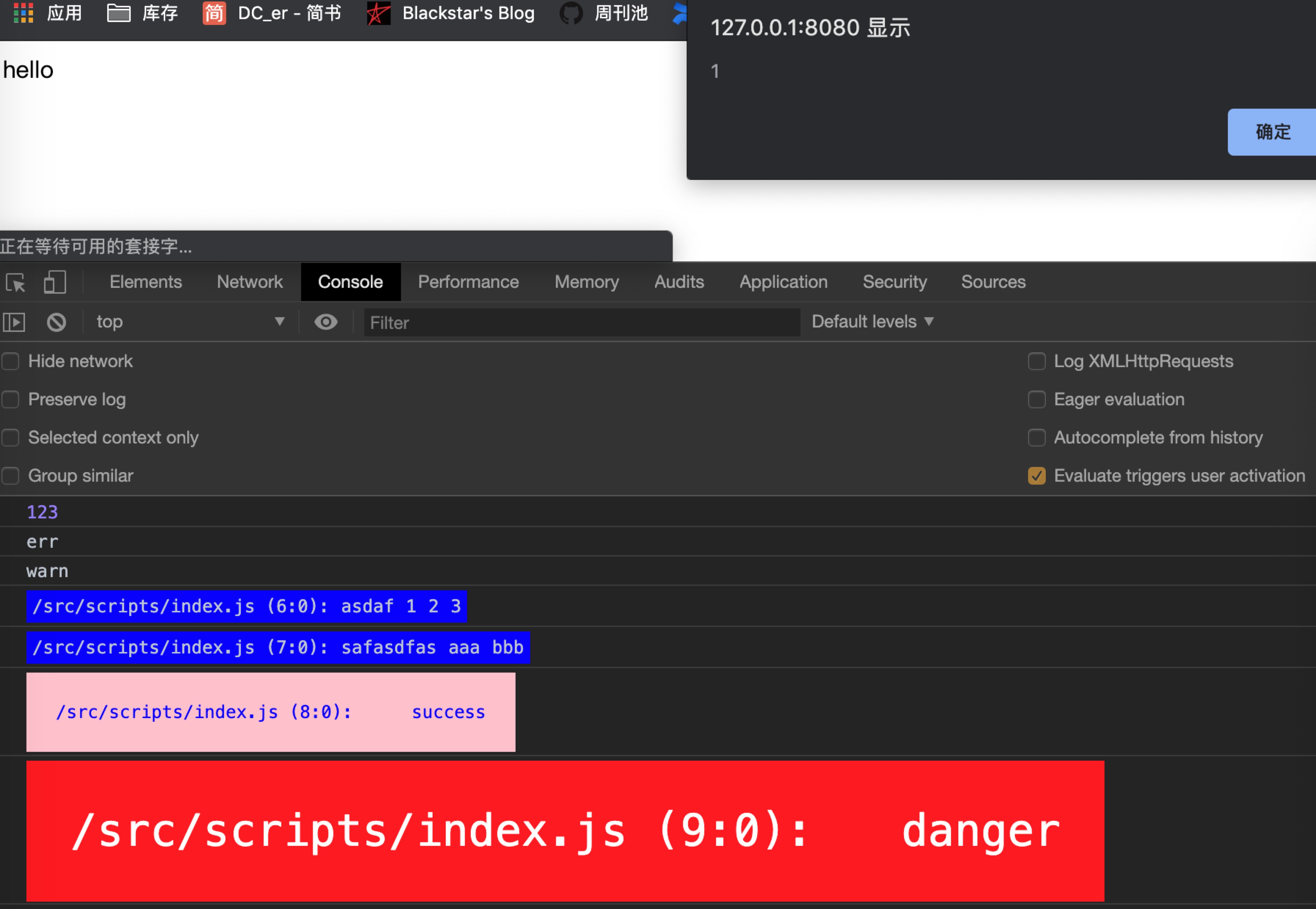Enable the Preserve log checkbox
1316x909 pixels.
pos(11,399)
